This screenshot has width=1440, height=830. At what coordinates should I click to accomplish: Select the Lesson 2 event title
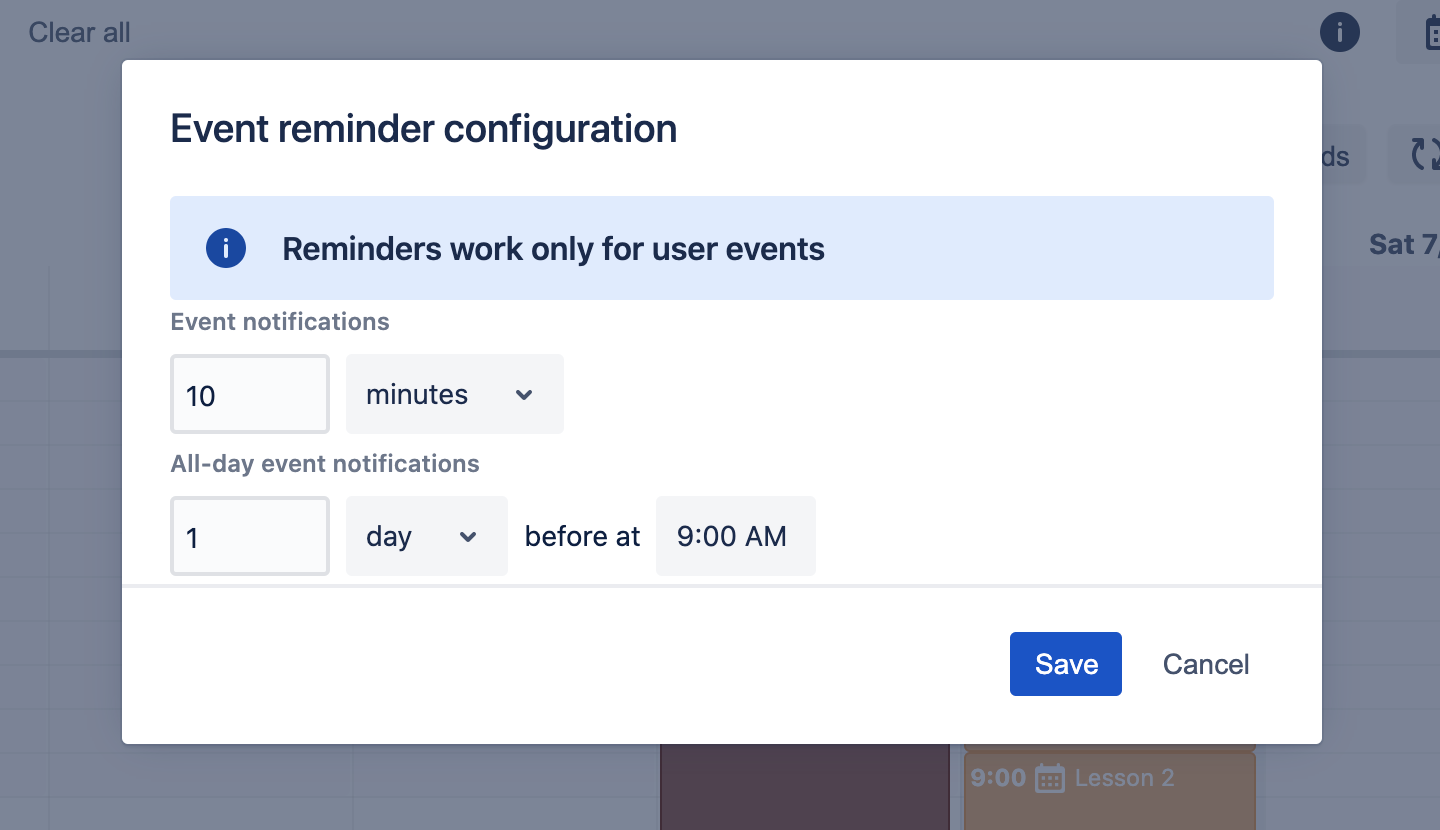[1124, 778]
